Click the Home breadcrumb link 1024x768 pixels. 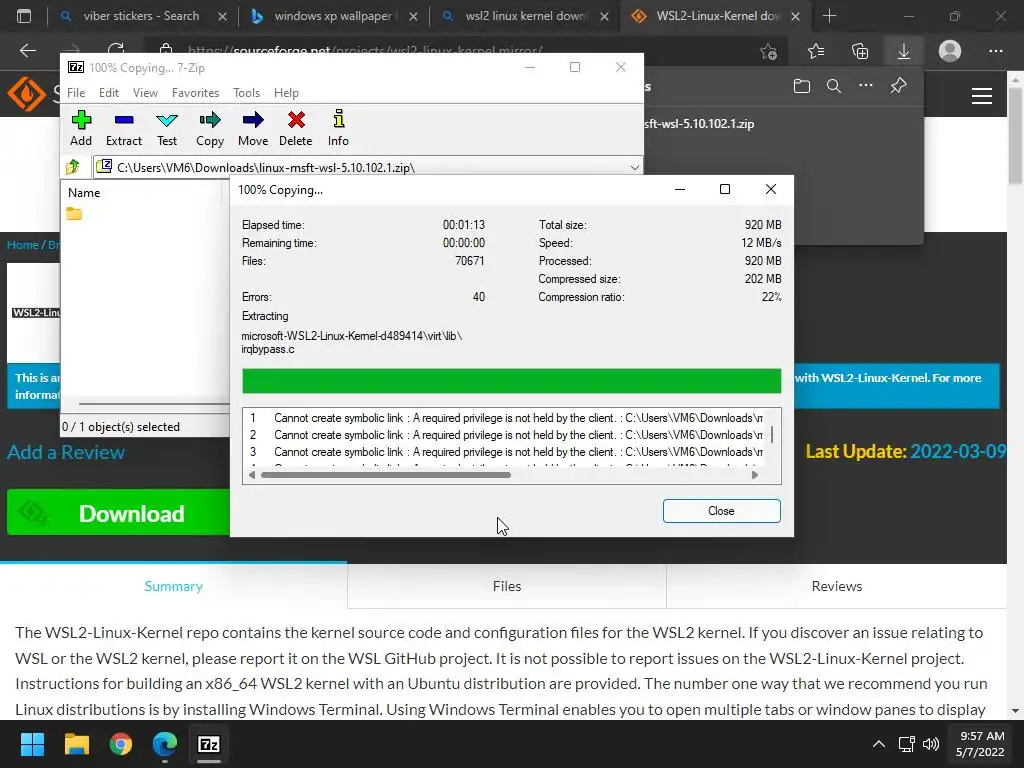tap(22, 245)
